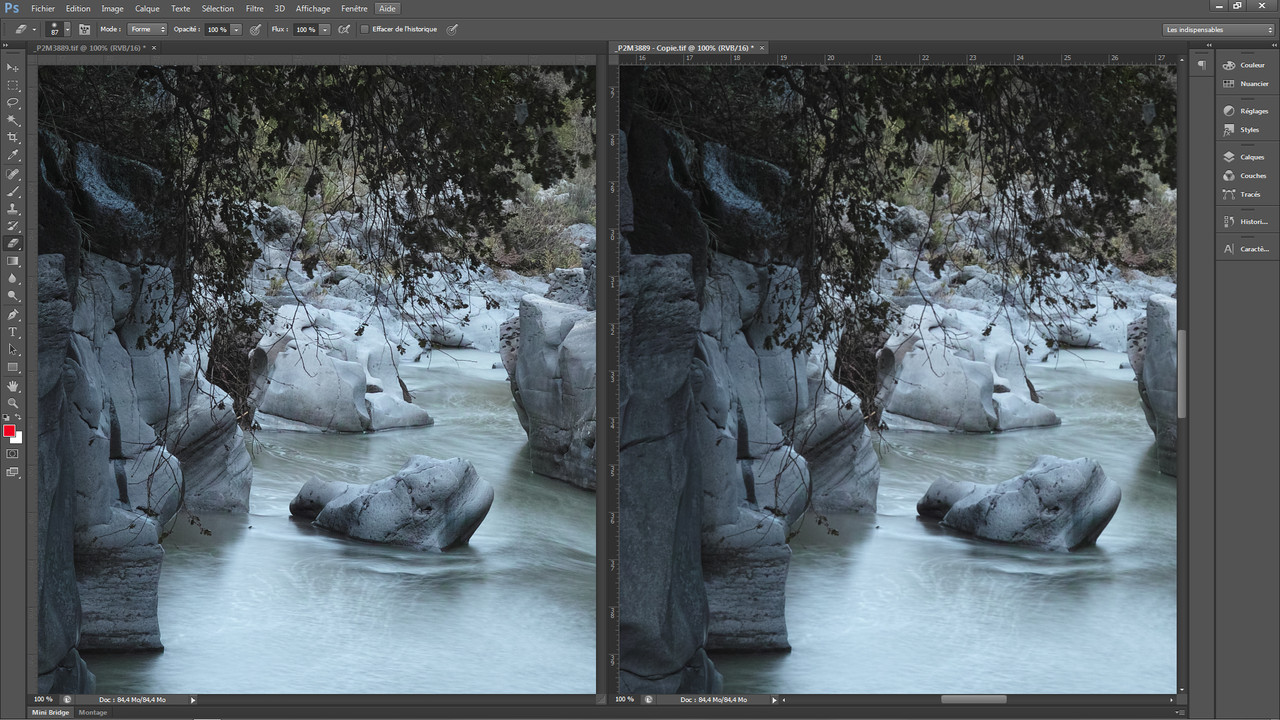The image size is (1280, 720).
Task: Switch to the Montage tab
Action: 93,712
